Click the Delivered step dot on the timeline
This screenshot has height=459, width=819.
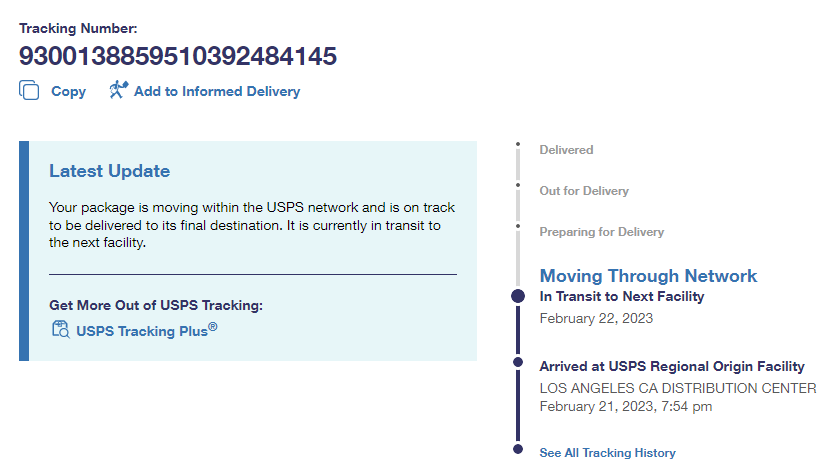point(518,145)
